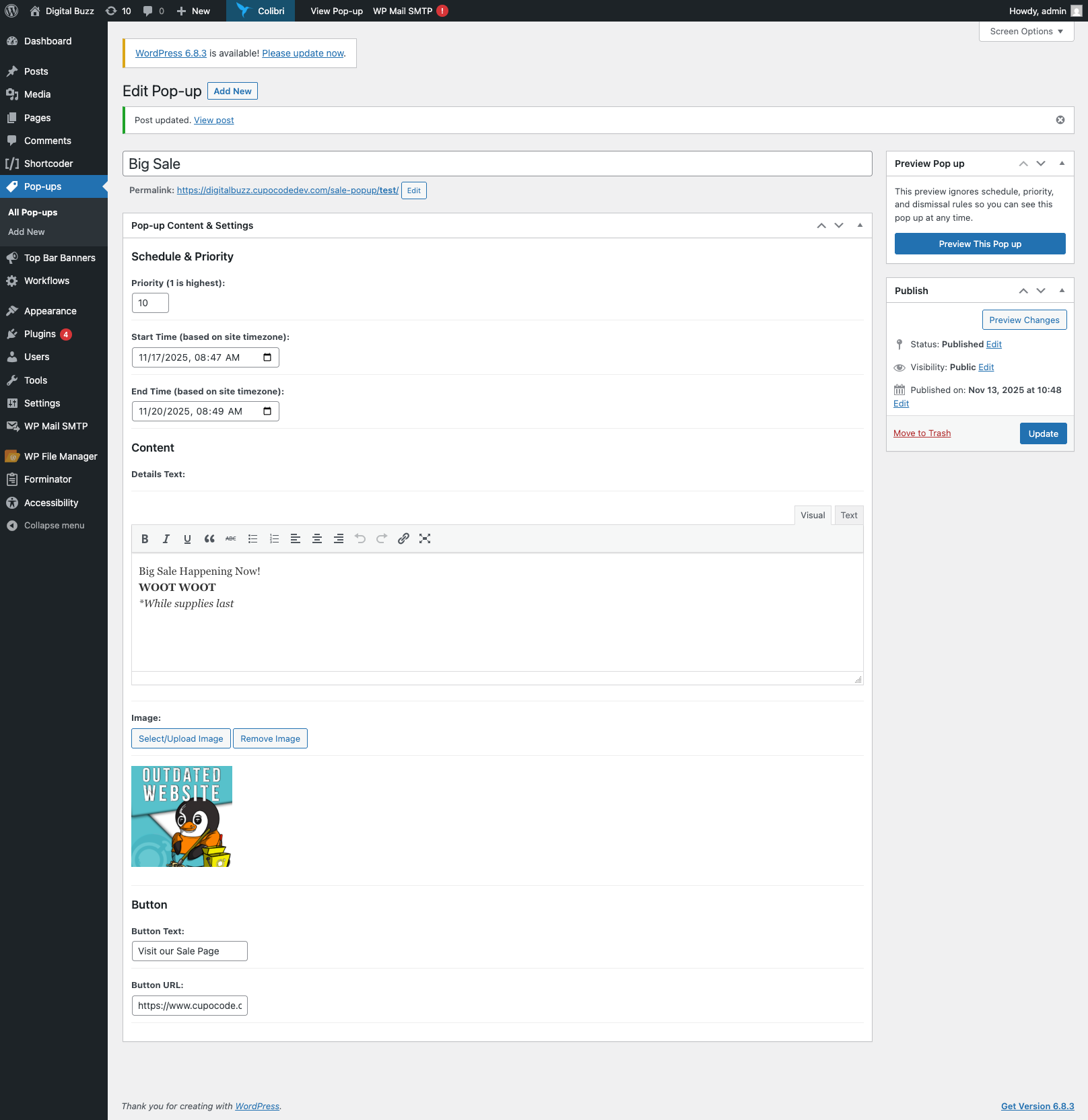1088x1120 pixels.
Task: Click the Undo icon in the editor
Action: tap(360, 538)
